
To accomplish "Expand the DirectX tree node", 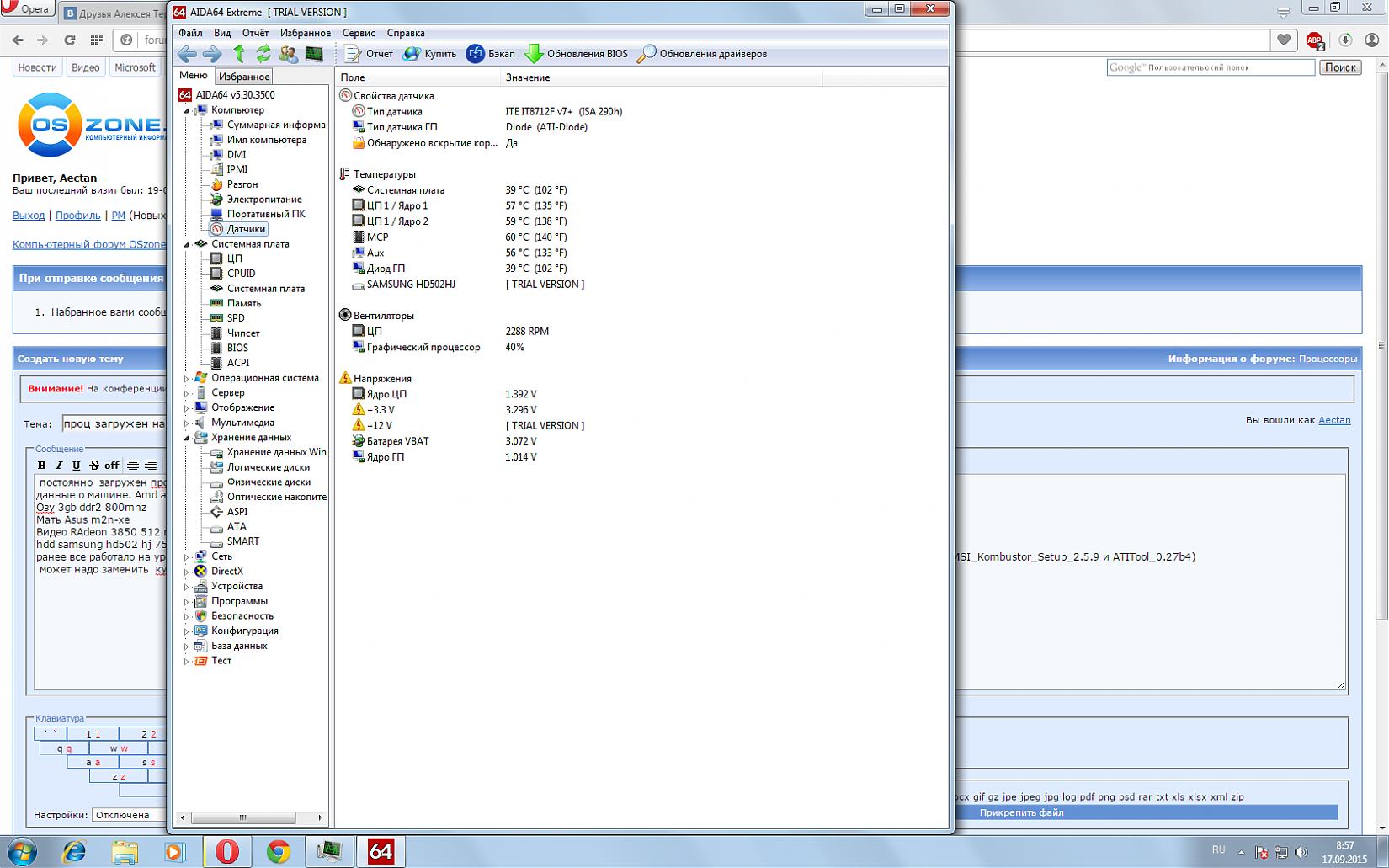I will pyautogui.click(x=187, y=572).
